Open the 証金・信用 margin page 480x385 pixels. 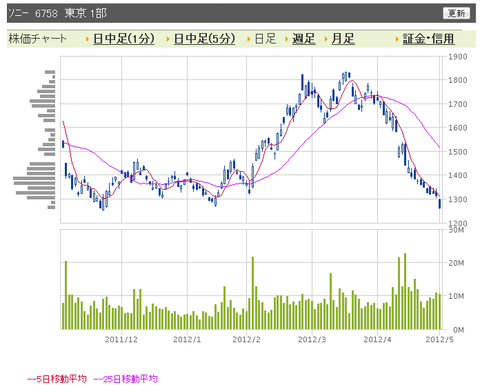[428, 39]
